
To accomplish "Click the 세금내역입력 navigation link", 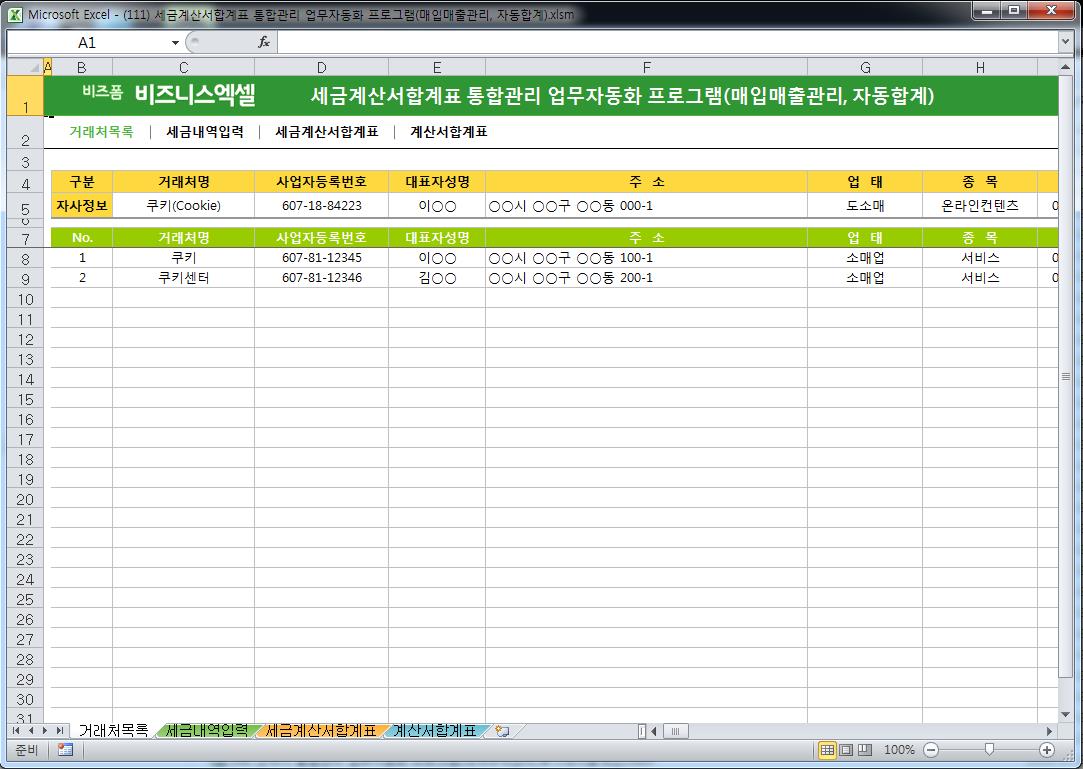I will click(x=204, y=132).
